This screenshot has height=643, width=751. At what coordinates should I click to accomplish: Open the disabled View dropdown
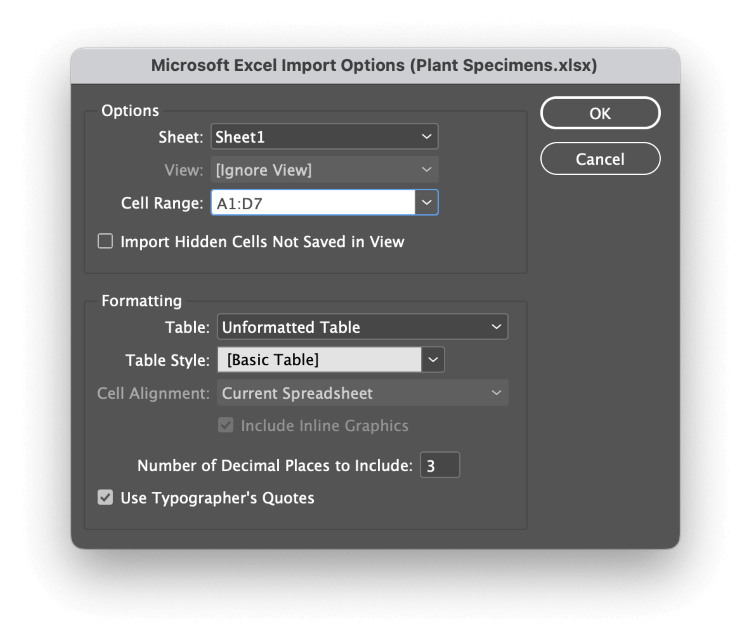point(324,169)
